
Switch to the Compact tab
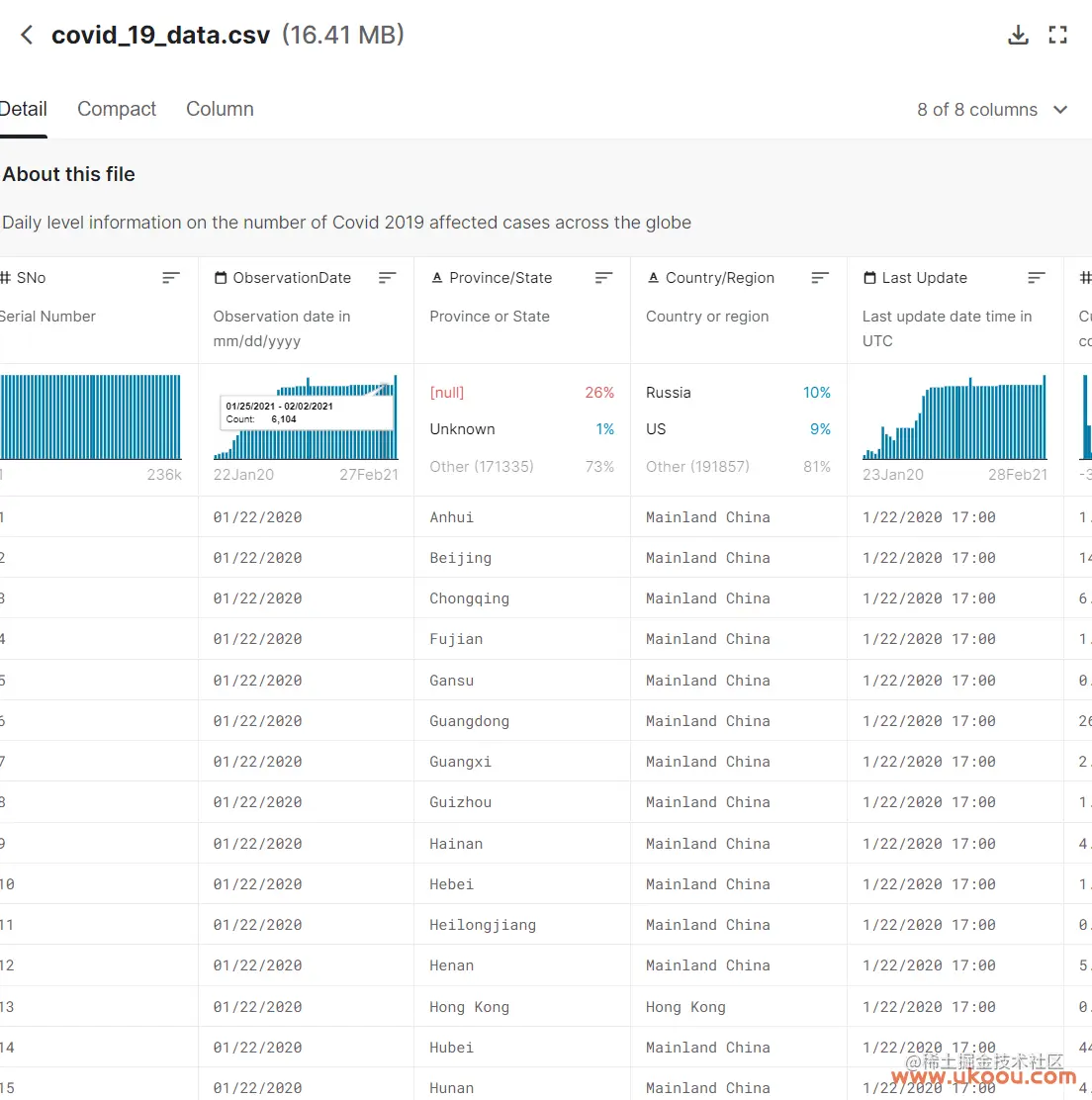(x=117, y=109)
